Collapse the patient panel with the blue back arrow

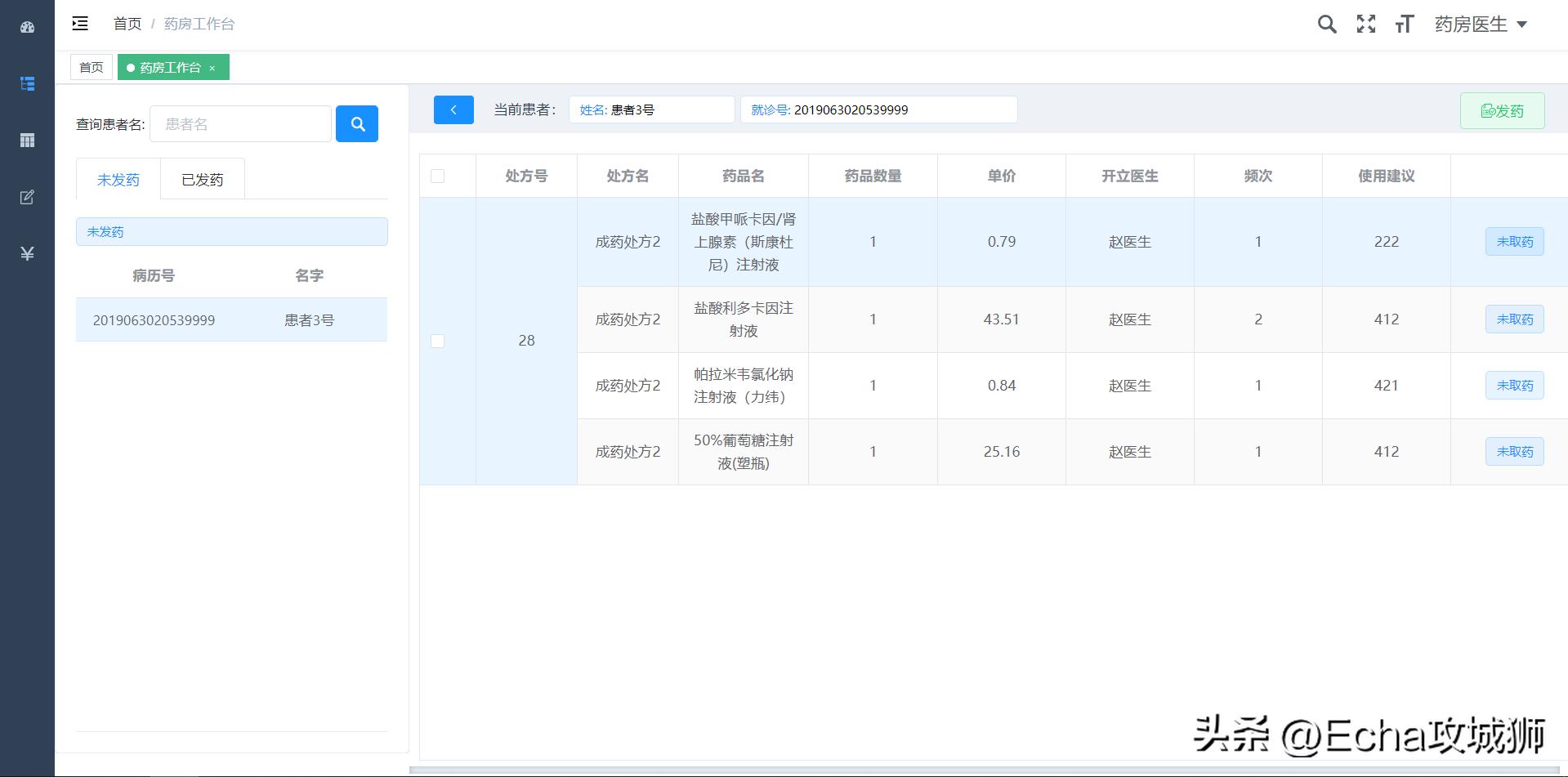coord(453,109)
